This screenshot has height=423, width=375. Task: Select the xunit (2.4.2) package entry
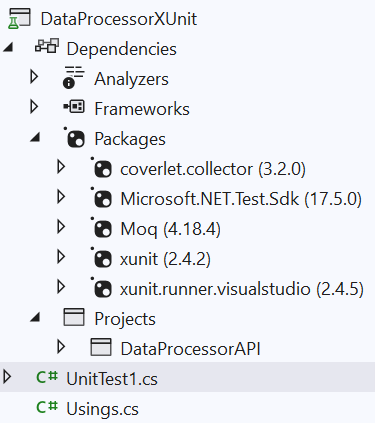[165, 259]
